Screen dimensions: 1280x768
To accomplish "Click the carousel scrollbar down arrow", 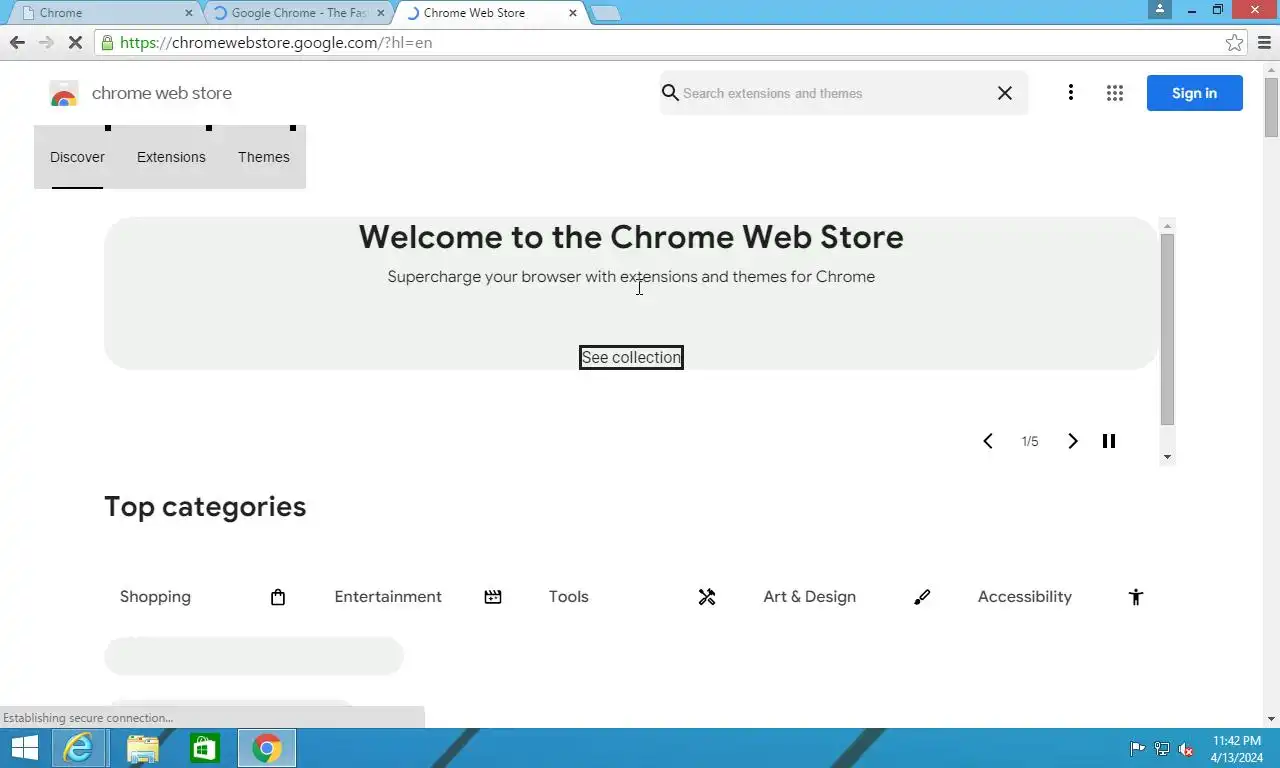I will point(1168,457).
